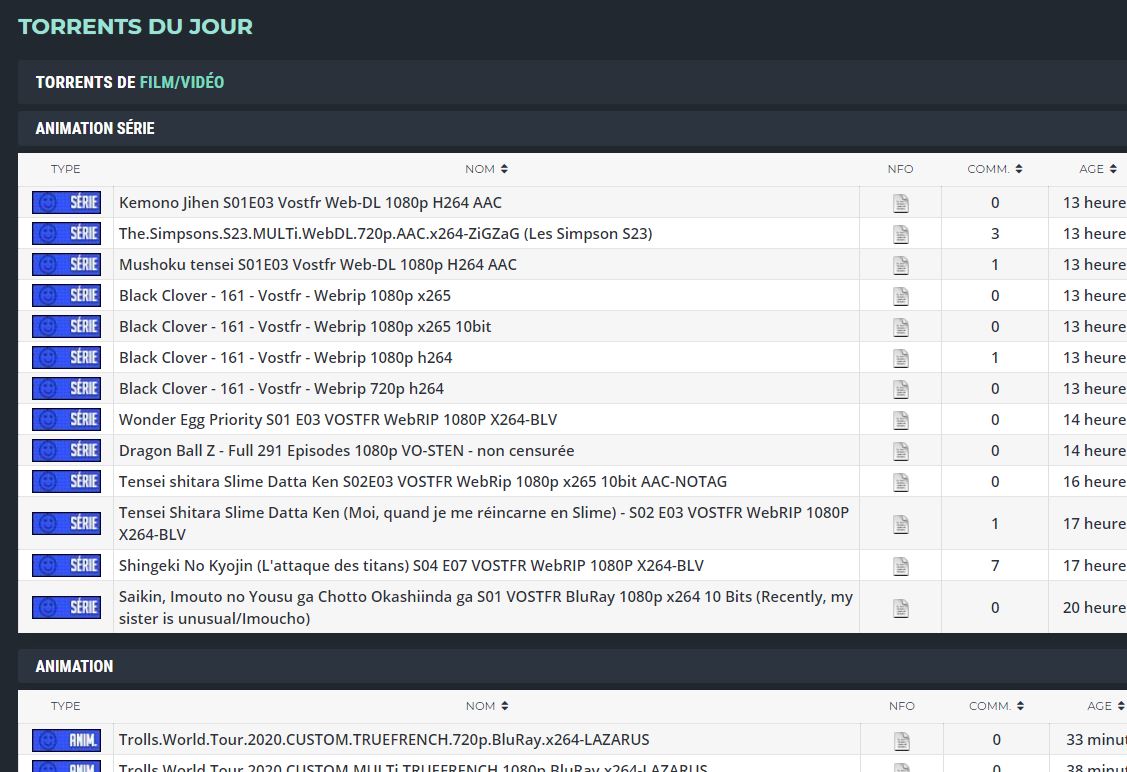Open Film/Vidéo category link

tap(181, 82)
